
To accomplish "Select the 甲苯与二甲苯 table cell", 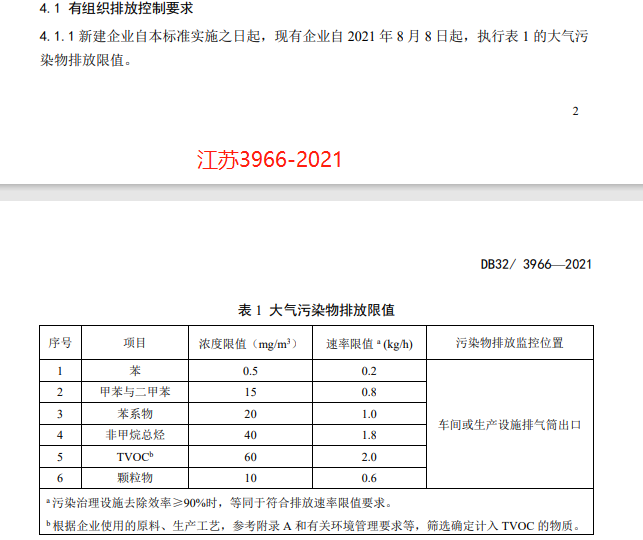I will coord(135,392).
